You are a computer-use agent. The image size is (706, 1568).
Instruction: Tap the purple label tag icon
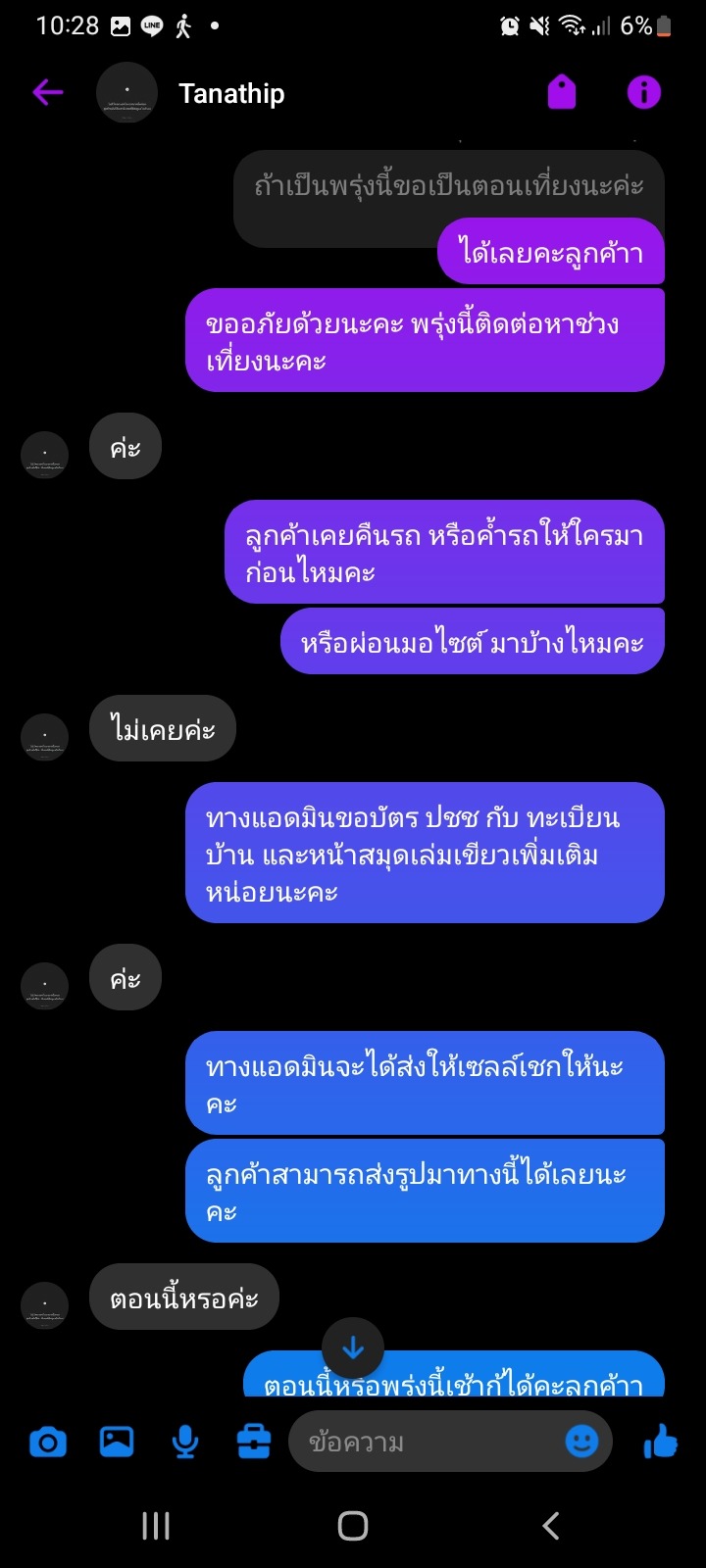click(562, 93)
